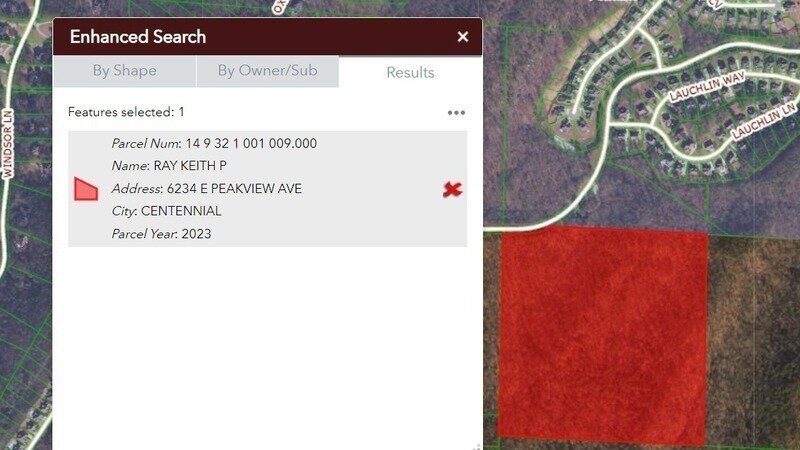Click the Features selected: 1 text

(x=126, y=112)
